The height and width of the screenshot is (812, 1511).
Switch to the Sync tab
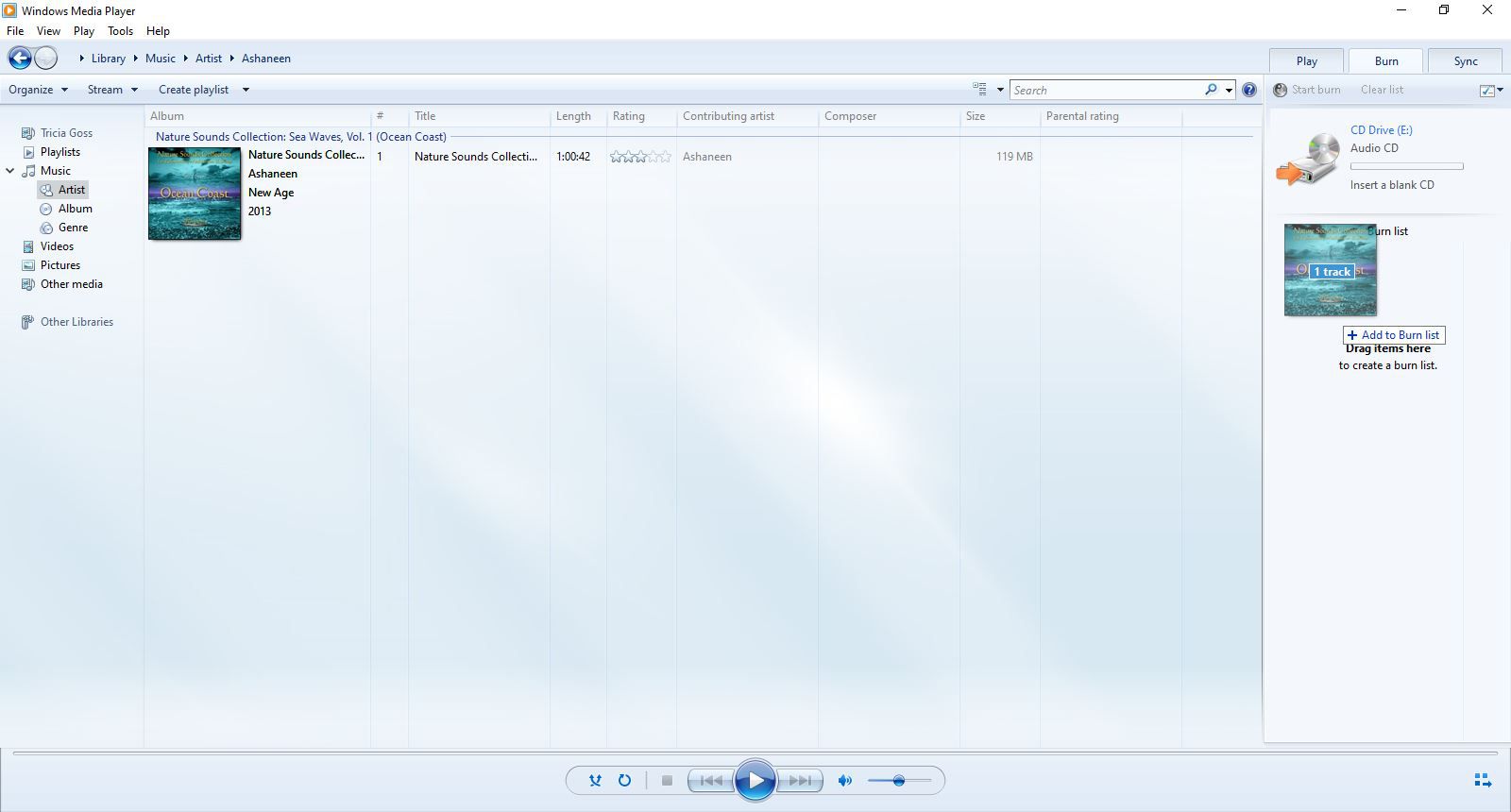coord(1466,60)
